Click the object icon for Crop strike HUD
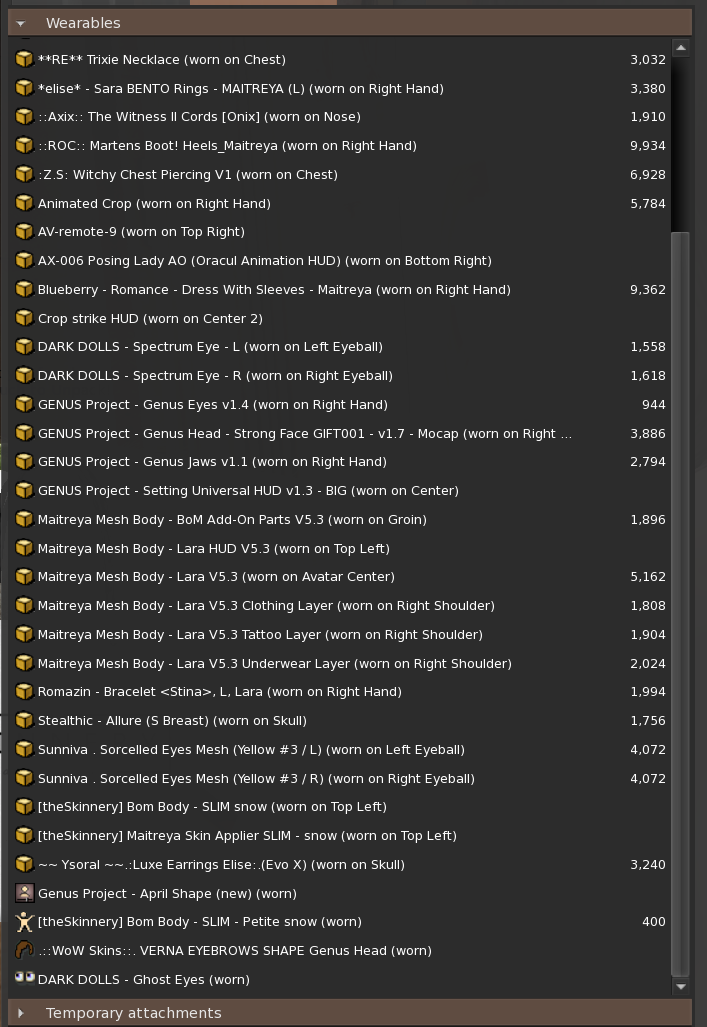707x1027 pixels. 24,318
